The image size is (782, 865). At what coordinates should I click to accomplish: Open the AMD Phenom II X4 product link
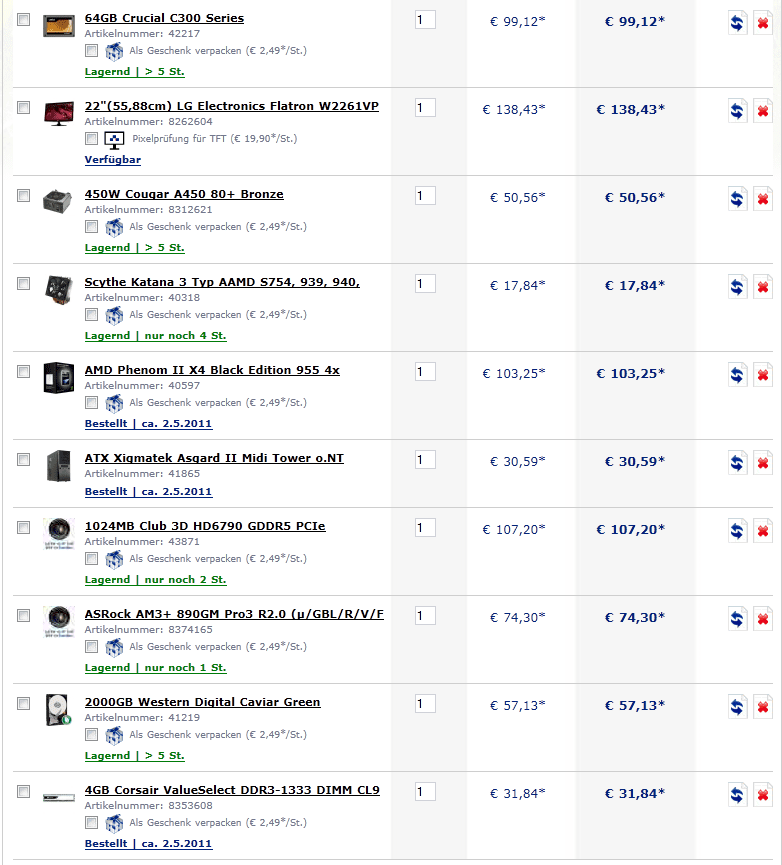point(212,370)
